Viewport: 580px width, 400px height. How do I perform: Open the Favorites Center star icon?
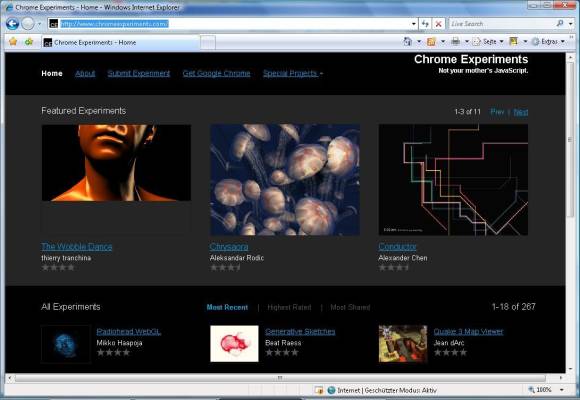(x=13, y=42)
